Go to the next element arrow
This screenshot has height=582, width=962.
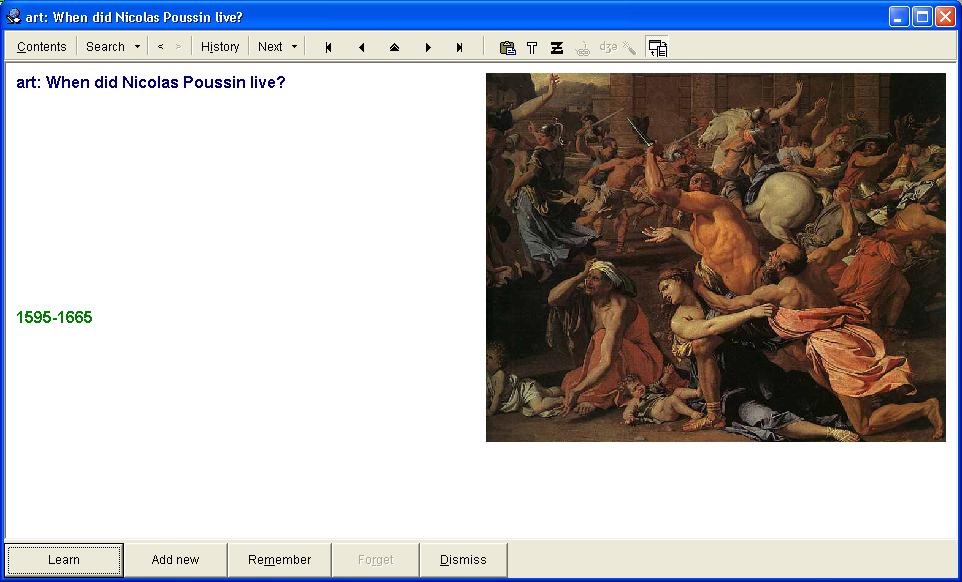tap(428, 47)
